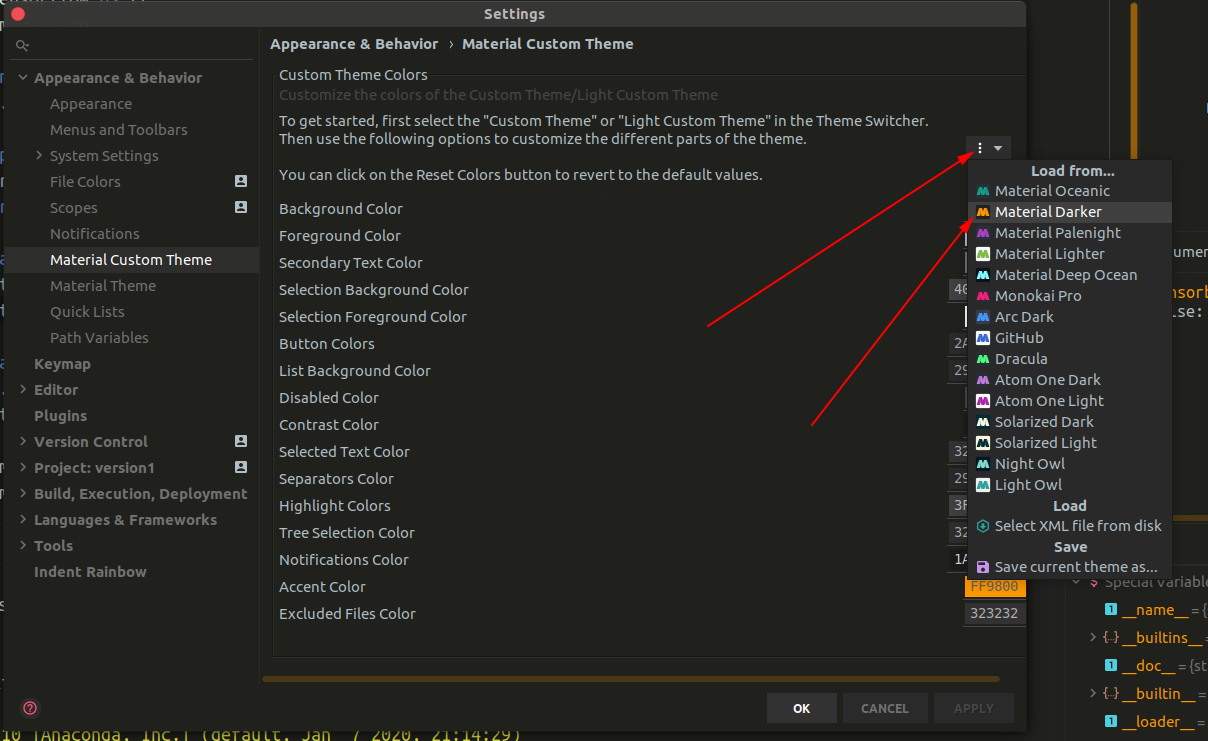Screen dimensions: 1208x741
Task: Click the project badge icon beside File Colors
Action: click(240, 181)
